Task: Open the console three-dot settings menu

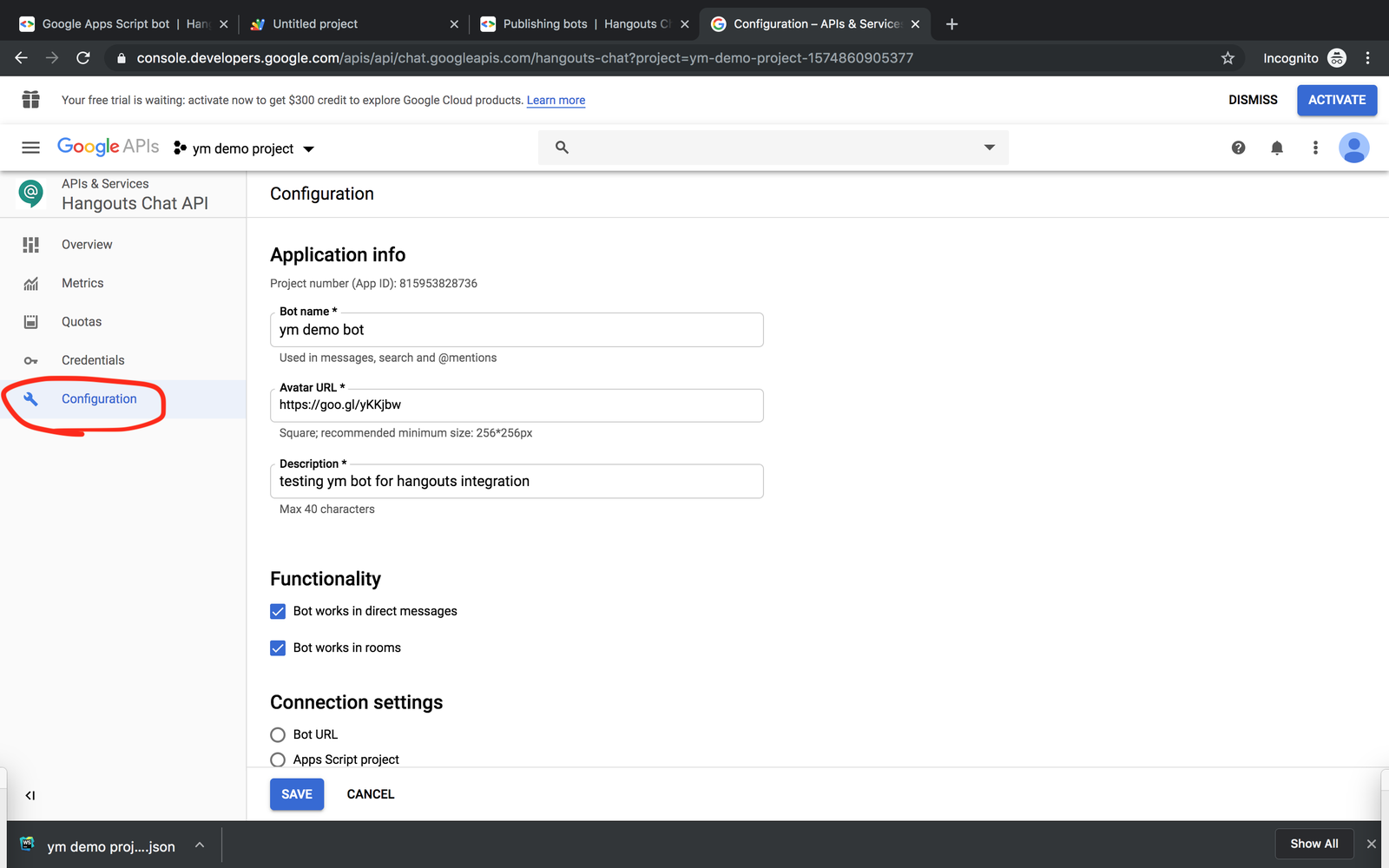Action: 1315,148
